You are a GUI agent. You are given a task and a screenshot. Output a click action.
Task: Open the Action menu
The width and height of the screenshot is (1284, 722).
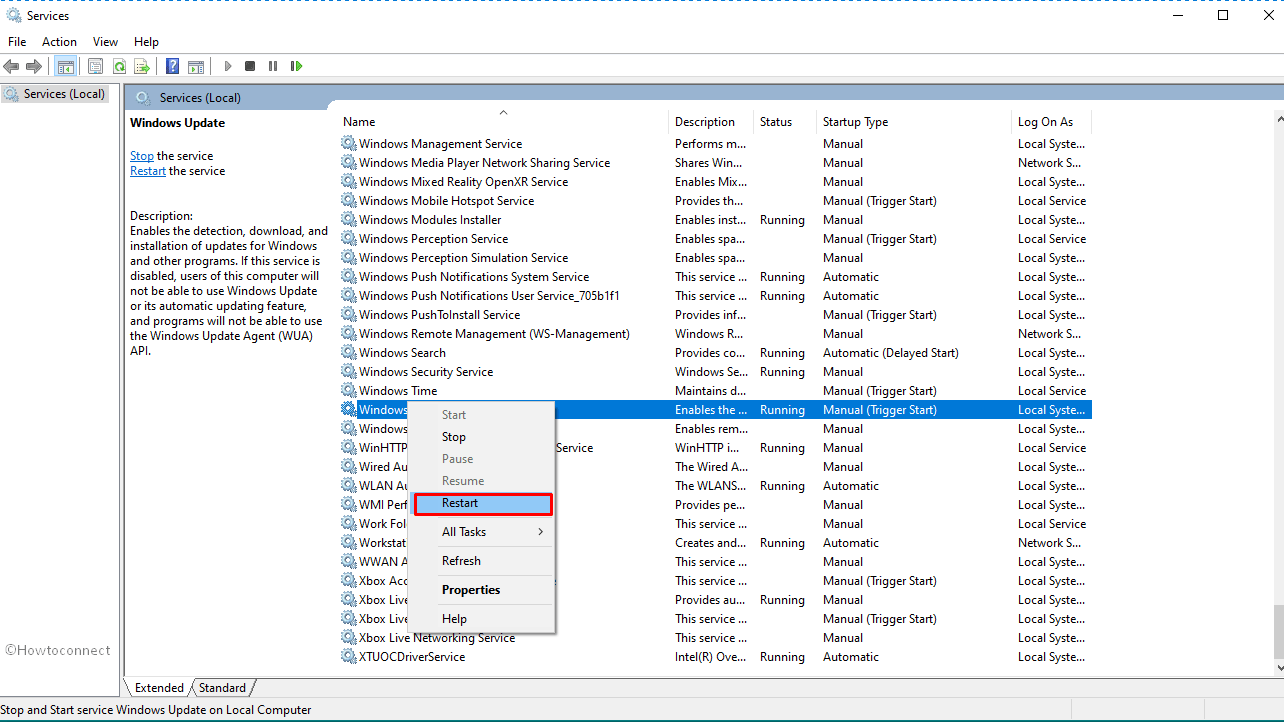(59, 41)
